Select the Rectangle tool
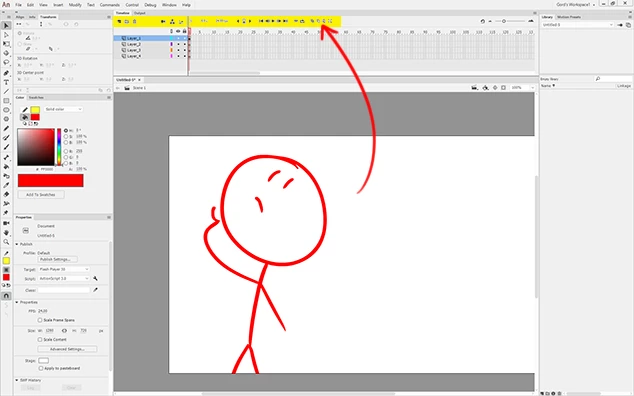Viewport: 634px width, 396px height. point(6,101)
